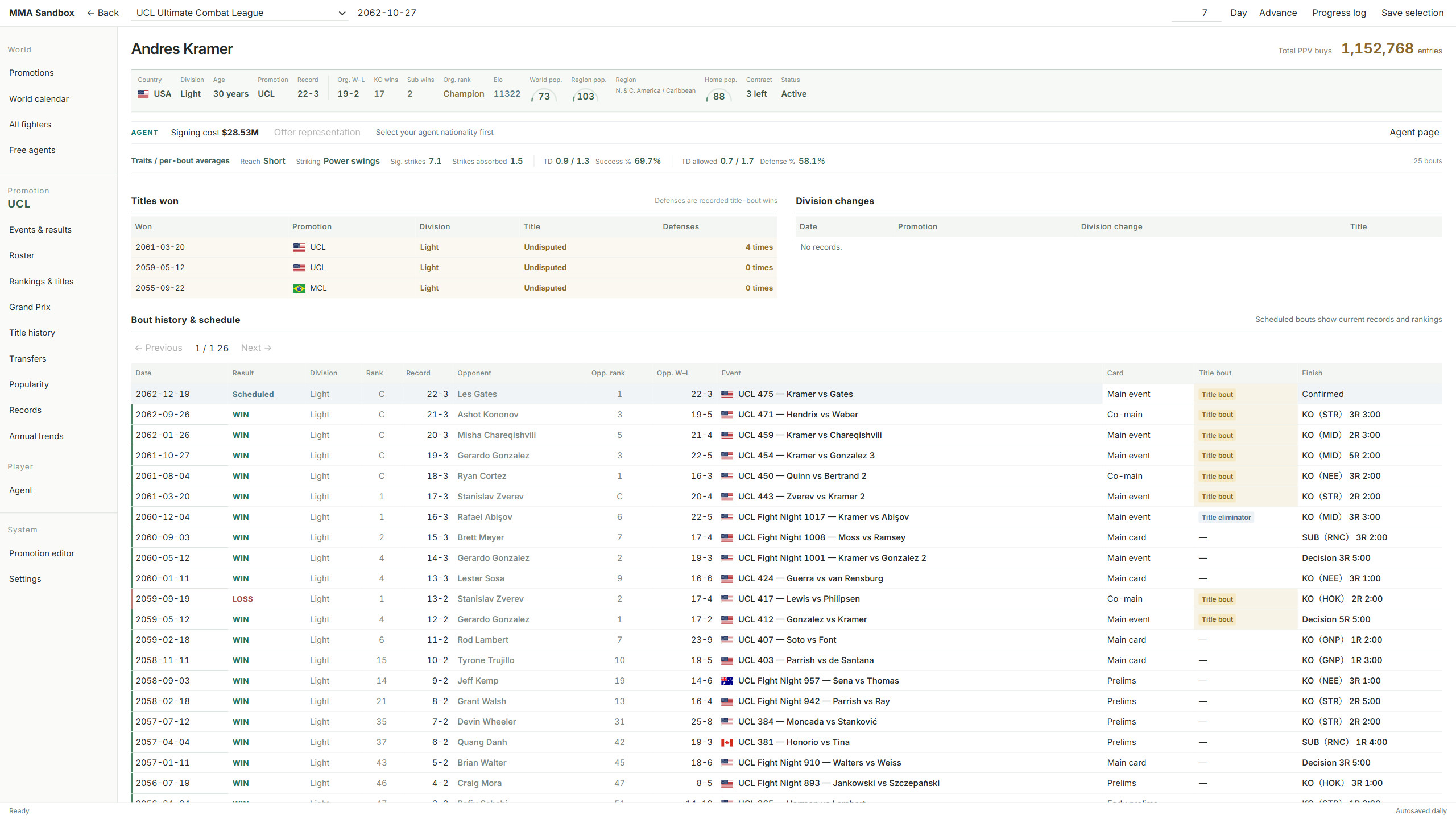Open Annual trends page
The width and height of the screenshot is (1456, 819).
(36, 436)
